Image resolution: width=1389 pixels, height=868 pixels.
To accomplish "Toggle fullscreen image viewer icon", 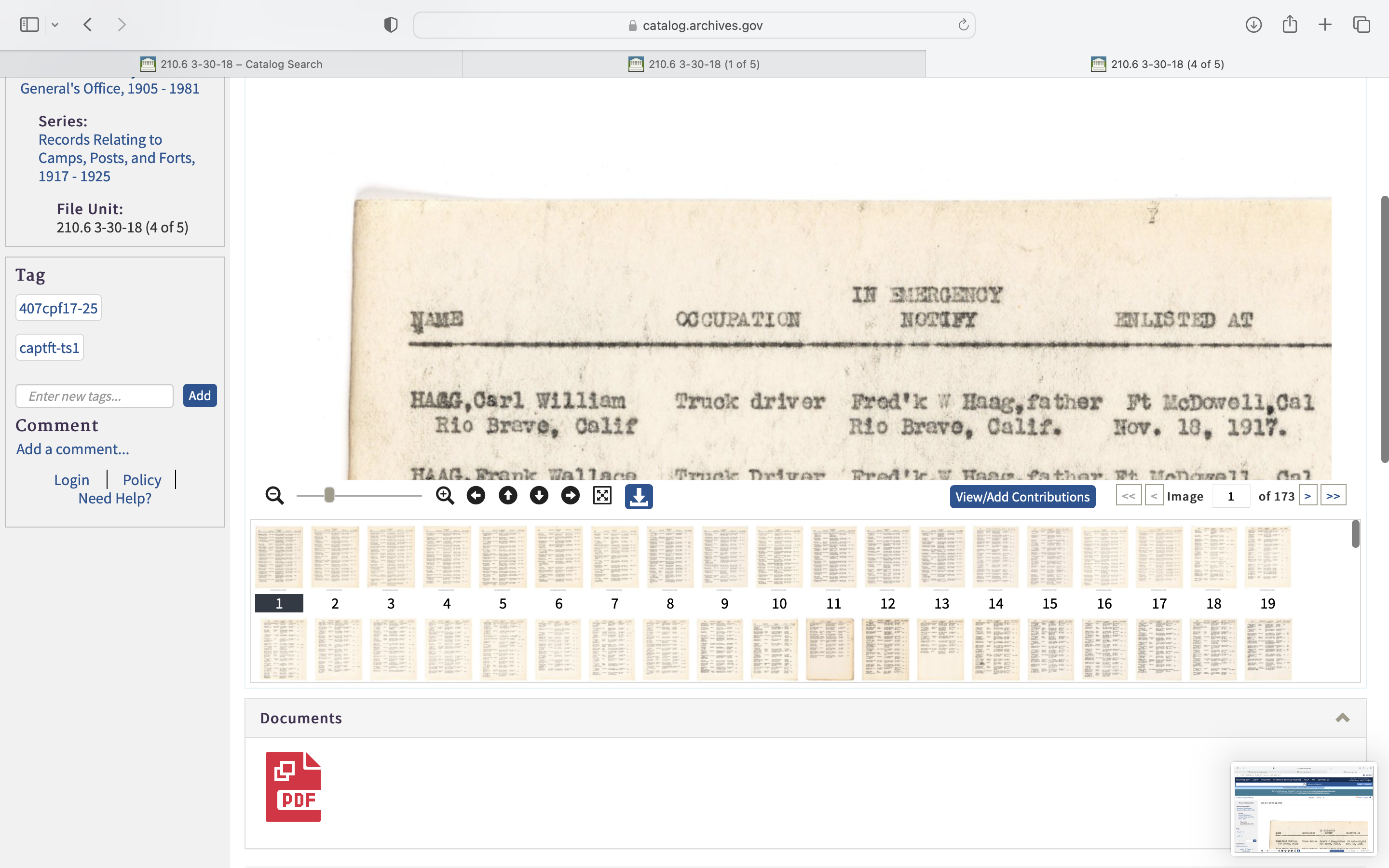I will coord(602,495).
